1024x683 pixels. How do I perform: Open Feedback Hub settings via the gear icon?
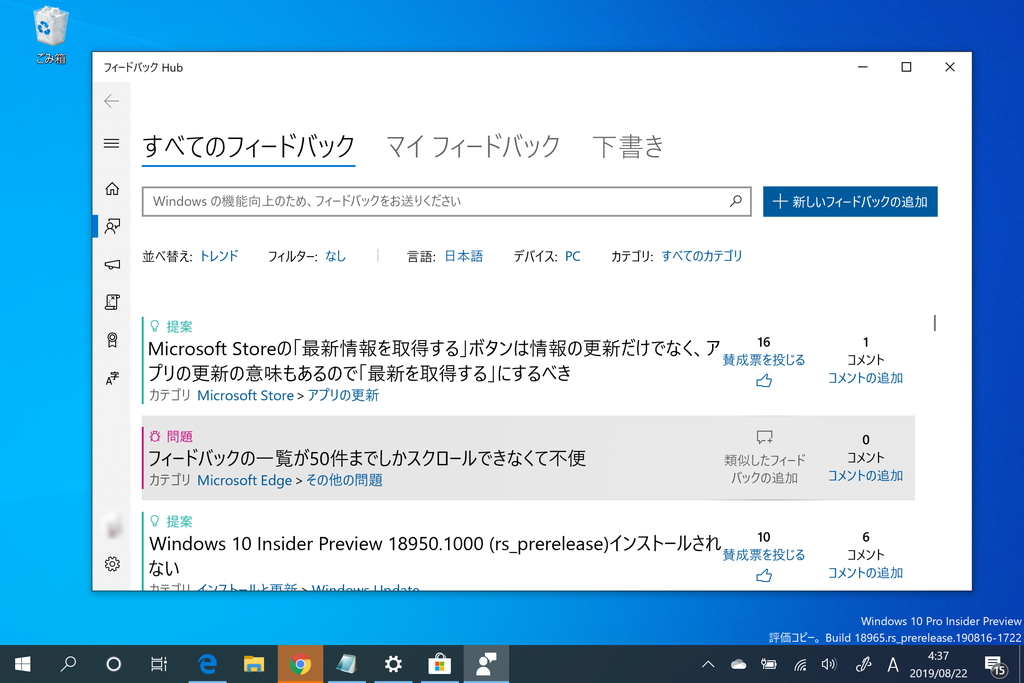pos(111,563)
